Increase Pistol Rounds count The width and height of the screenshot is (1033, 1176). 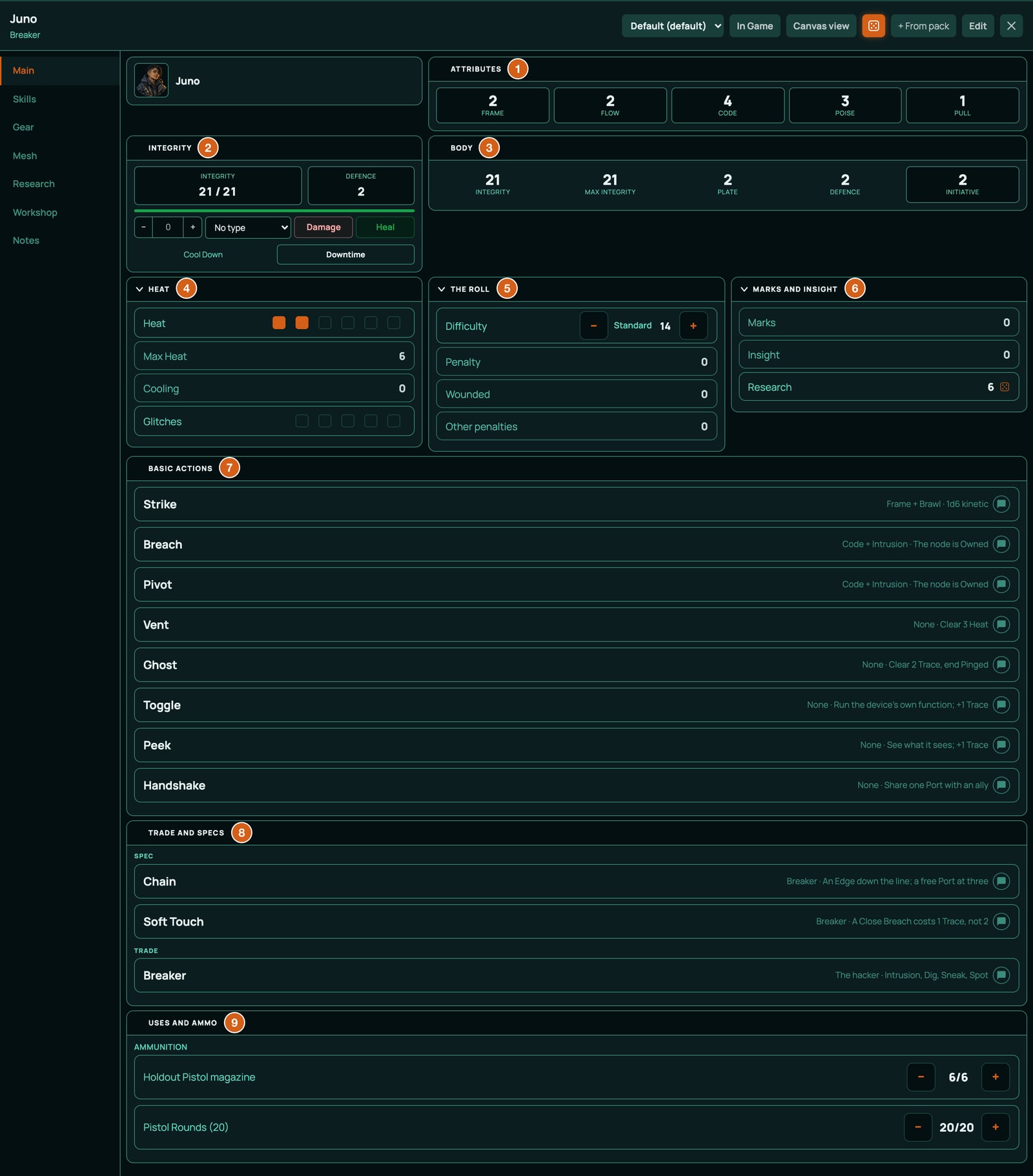click(996, 1127)
